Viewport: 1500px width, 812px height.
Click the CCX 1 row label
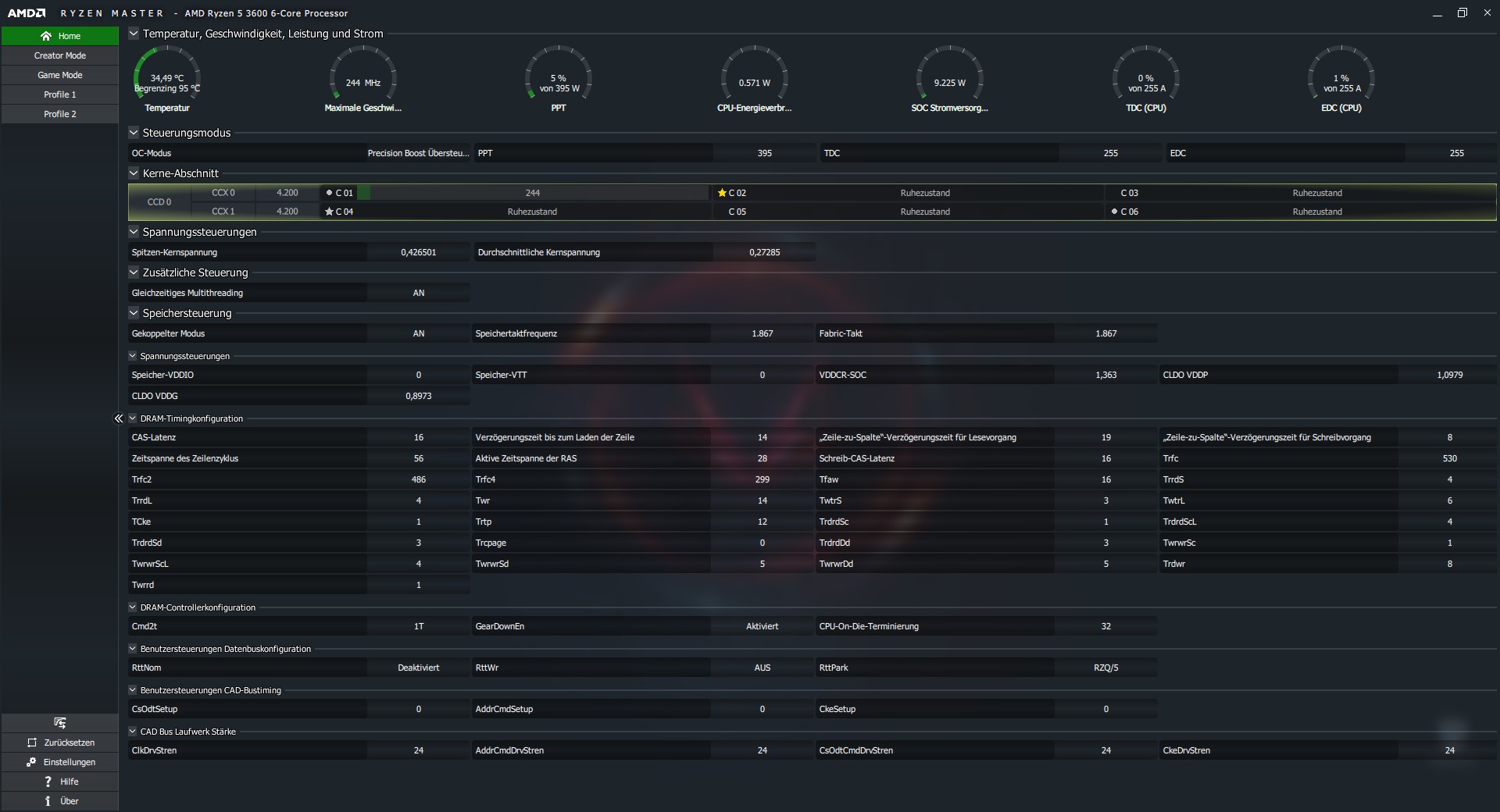[x=223, y=212]
